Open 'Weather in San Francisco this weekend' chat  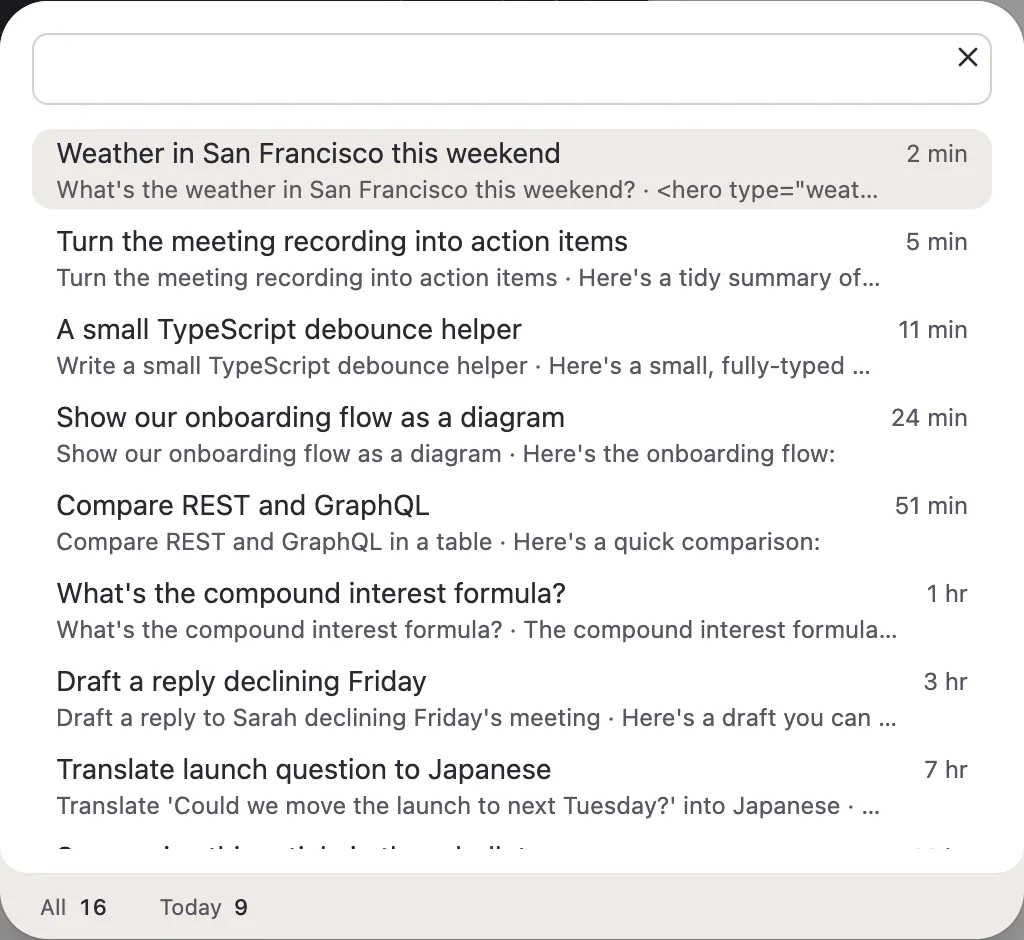pos(511,169)
